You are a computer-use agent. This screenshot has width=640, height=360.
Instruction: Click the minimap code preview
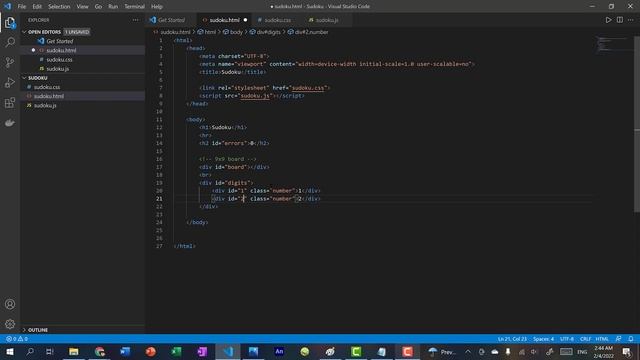(x=611, y=44)
